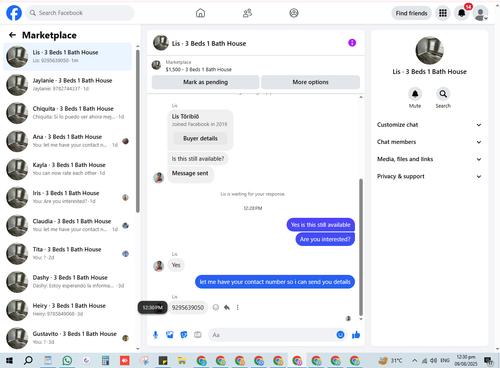Click 'Yes is this still available' message
This screenshot has height=368, width=500.
coord(320,225)
